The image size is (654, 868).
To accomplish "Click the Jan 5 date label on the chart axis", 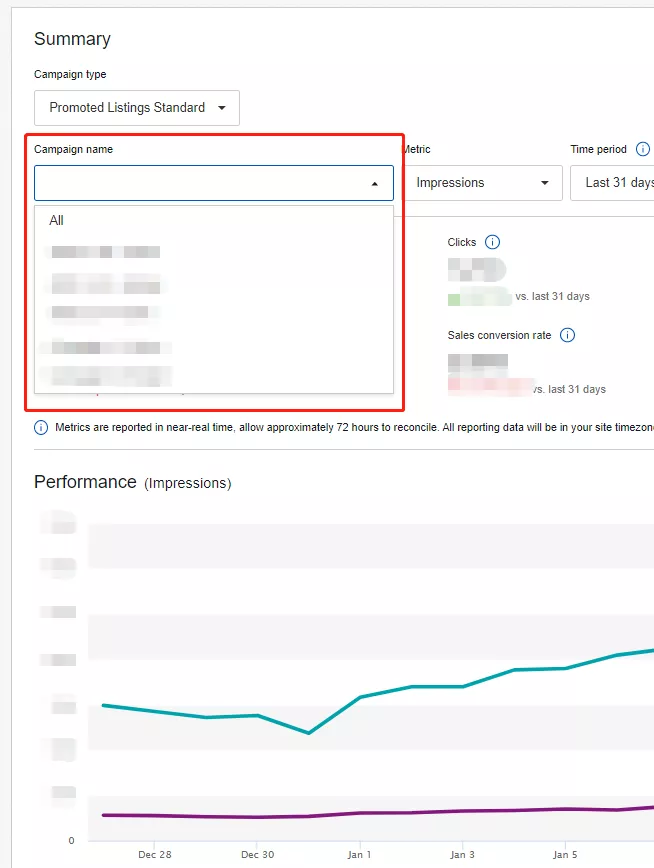I will coord(565,855).
